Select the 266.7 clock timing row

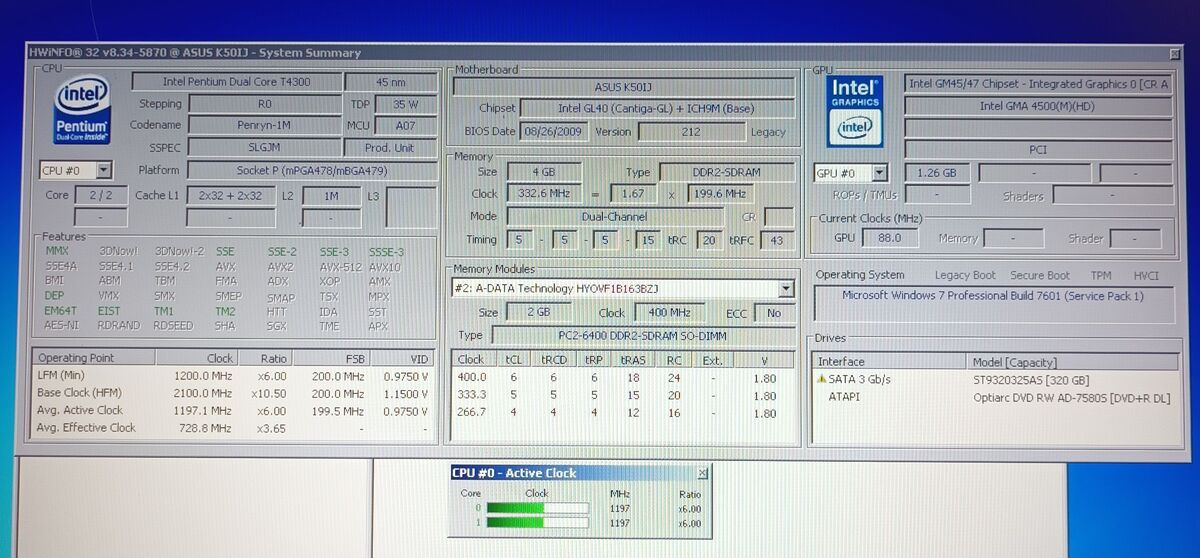623,413
